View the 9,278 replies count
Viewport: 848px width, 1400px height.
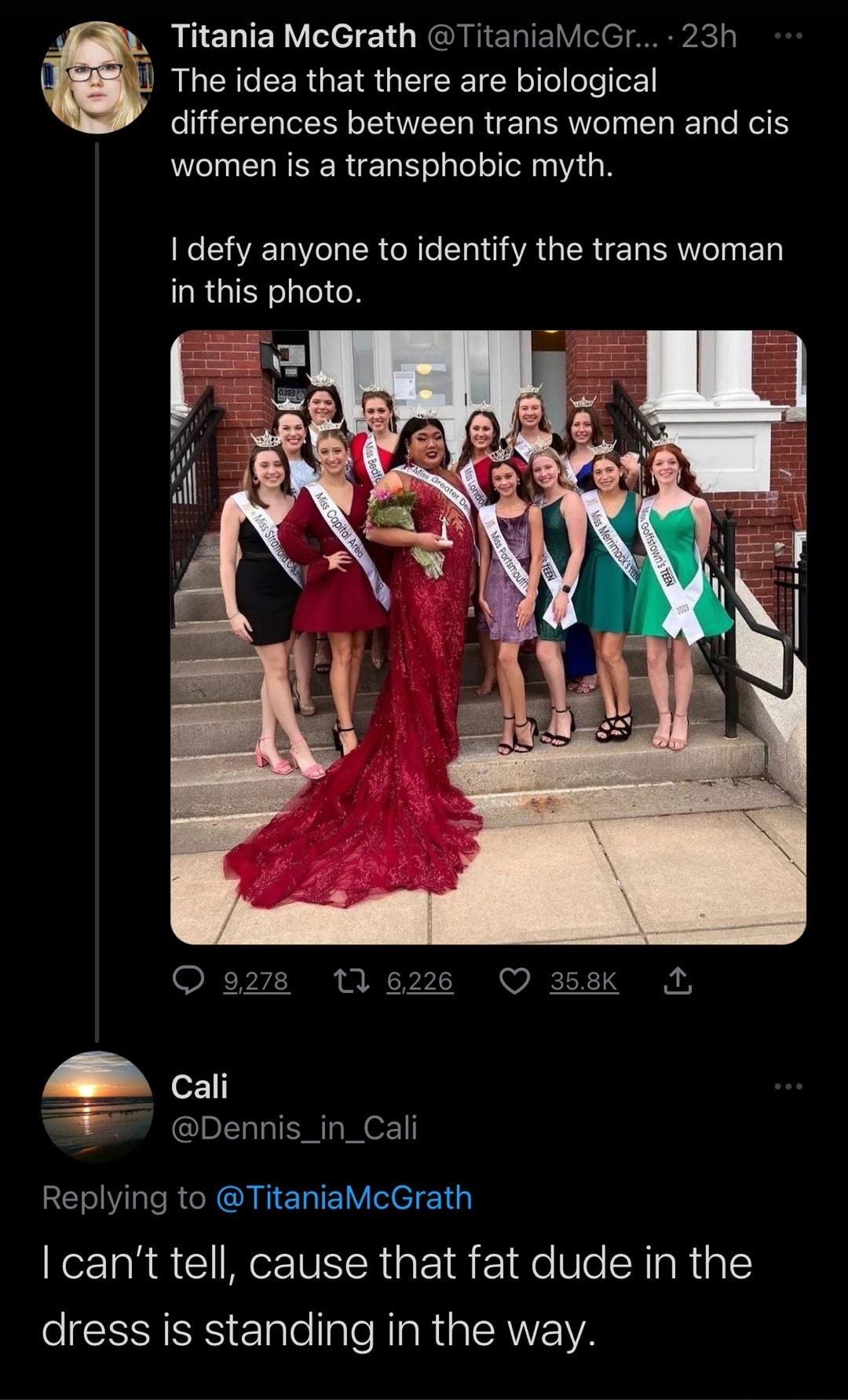point(257,981)
